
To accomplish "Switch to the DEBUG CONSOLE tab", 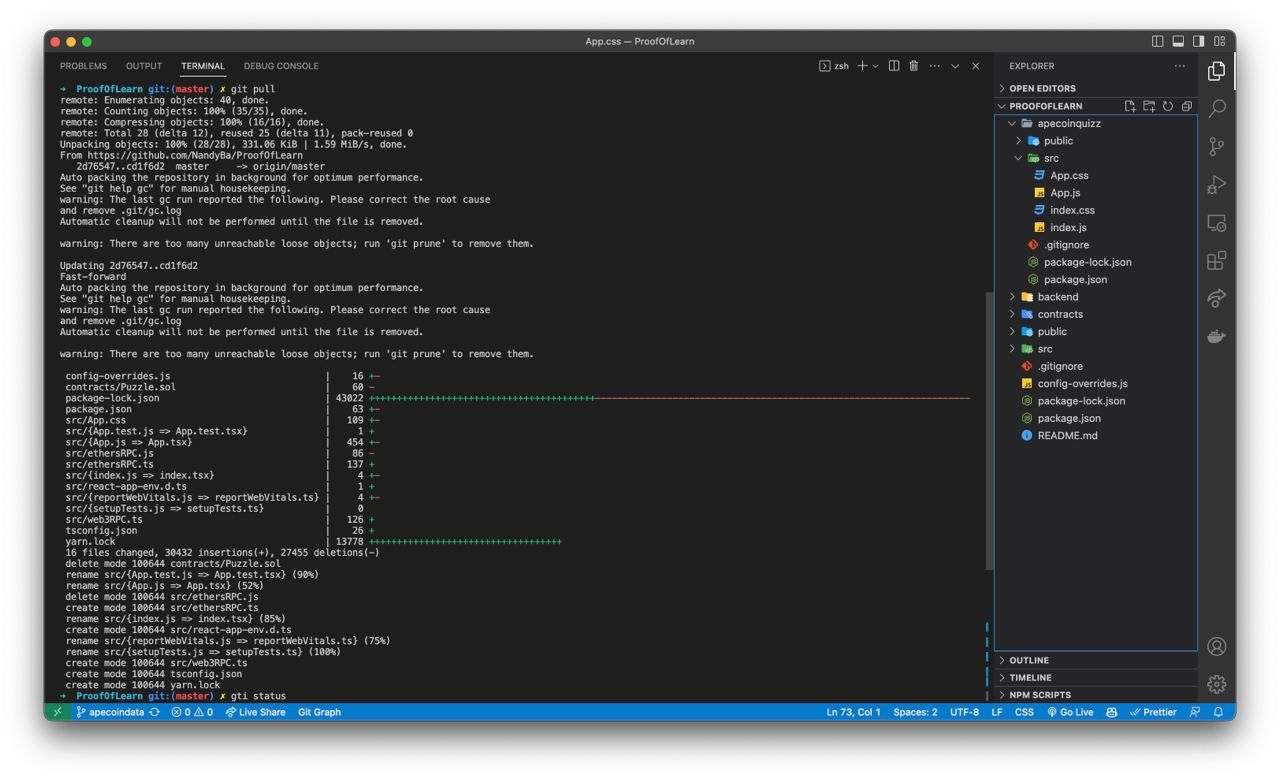I will coord(281,66).
